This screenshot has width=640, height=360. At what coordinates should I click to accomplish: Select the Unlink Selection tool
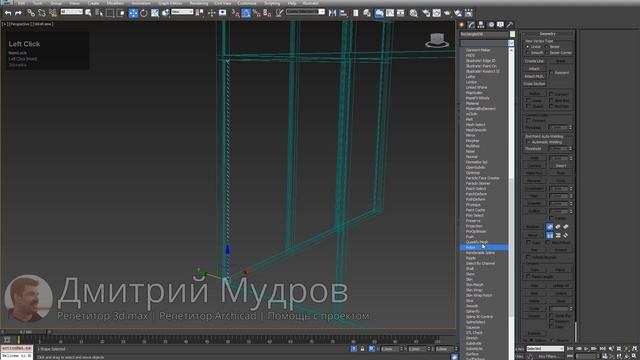pos(42,13)
